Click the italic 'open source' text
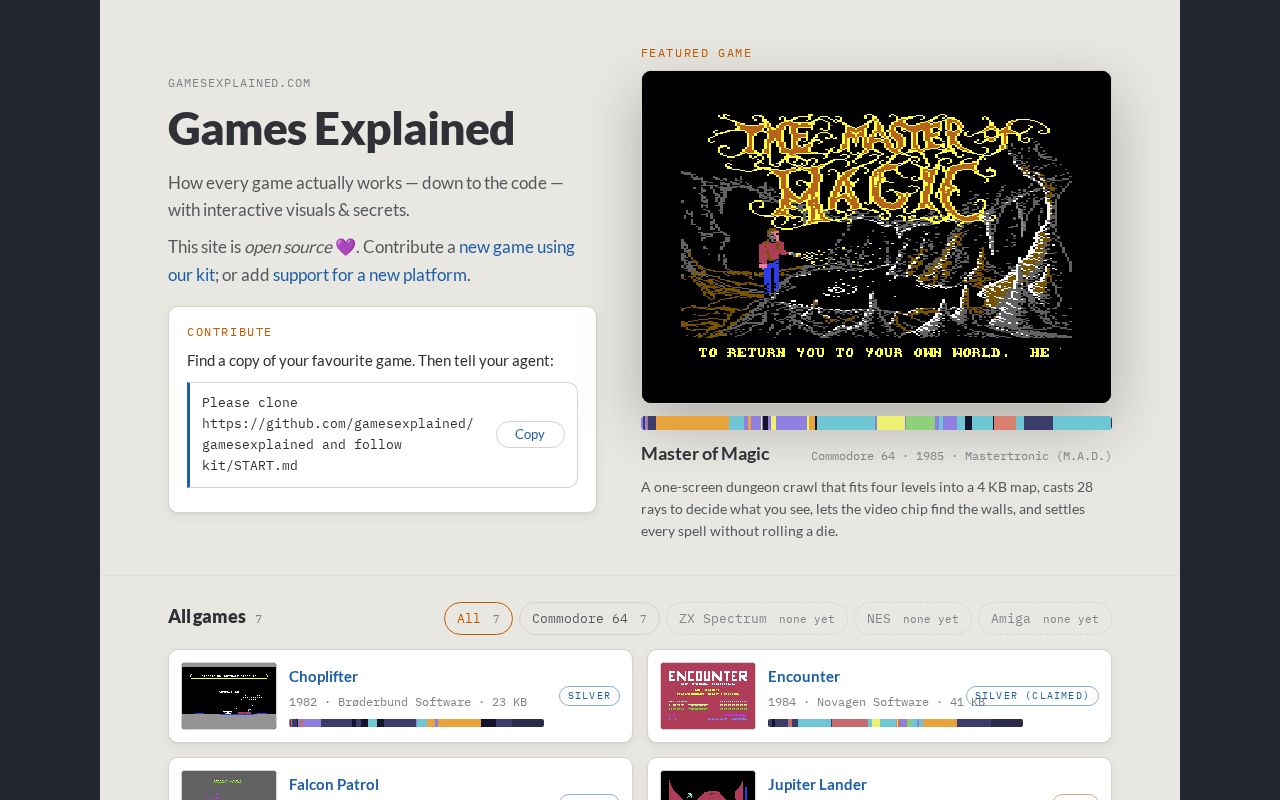1280x800 pixels. [x=288, y=247]
